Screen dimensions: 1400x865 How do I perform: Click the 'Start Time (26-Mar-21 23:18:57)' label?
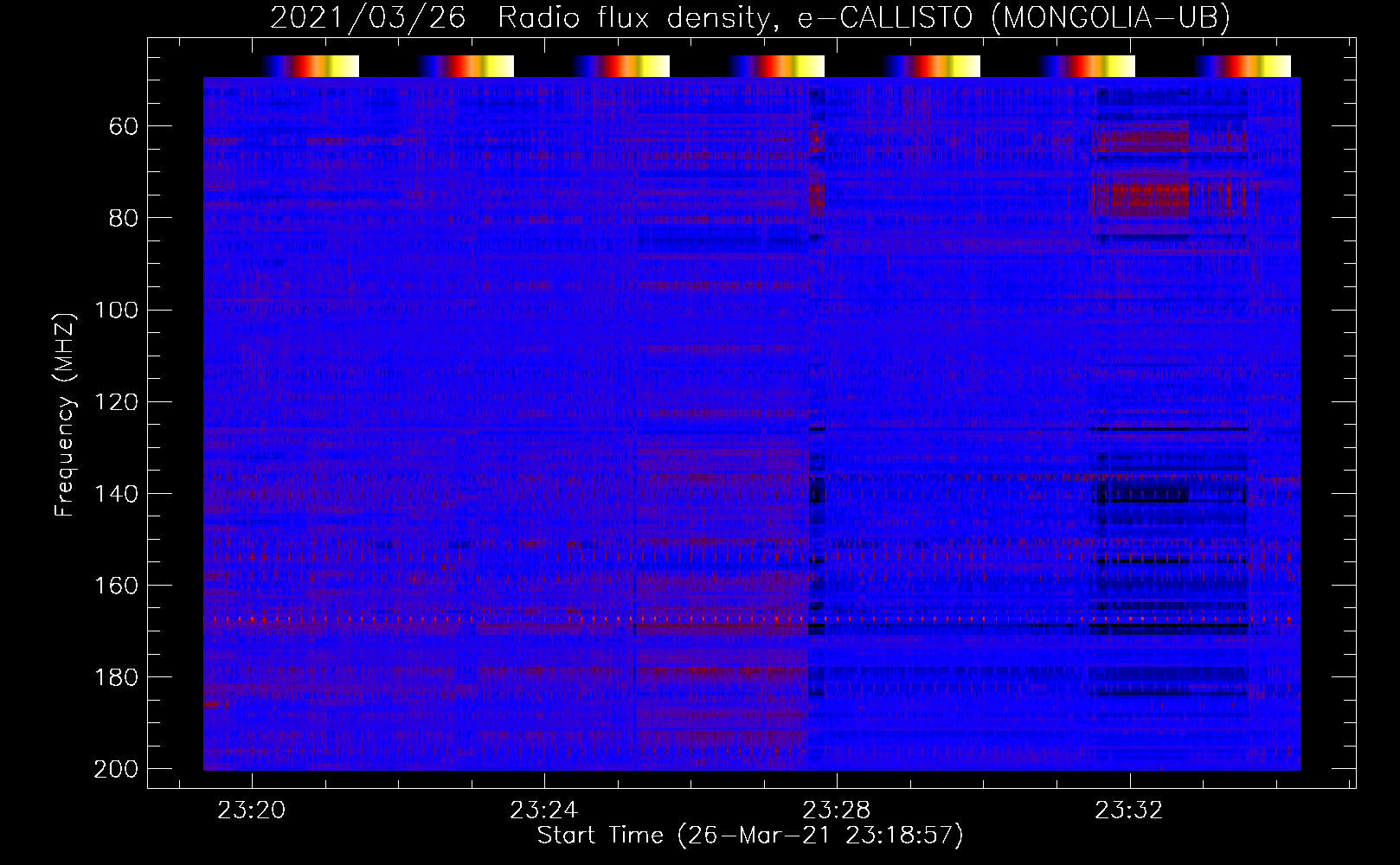pos(750,836)
